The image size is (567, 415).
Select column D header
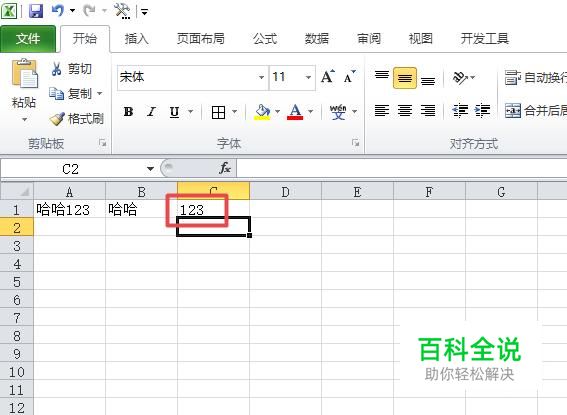pos(285,191)
